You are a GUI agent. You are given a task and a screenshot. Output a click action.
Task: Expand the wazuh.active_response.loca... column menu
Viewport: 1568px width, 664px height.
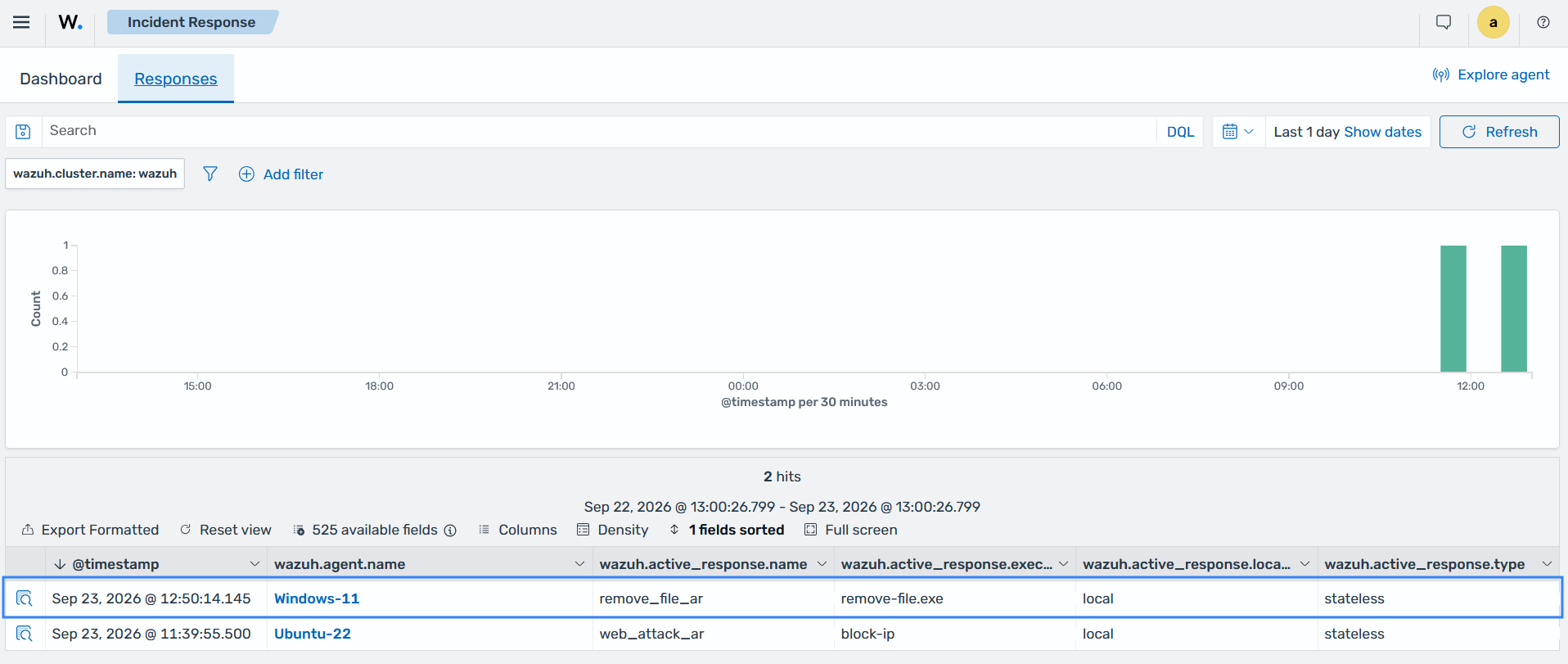[1304, 564]
